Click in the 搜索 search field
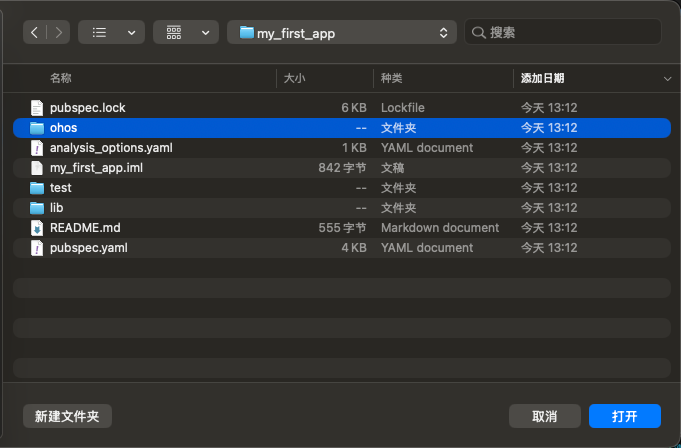The width and height of the screenshot is (681, 448). (563, 32)
